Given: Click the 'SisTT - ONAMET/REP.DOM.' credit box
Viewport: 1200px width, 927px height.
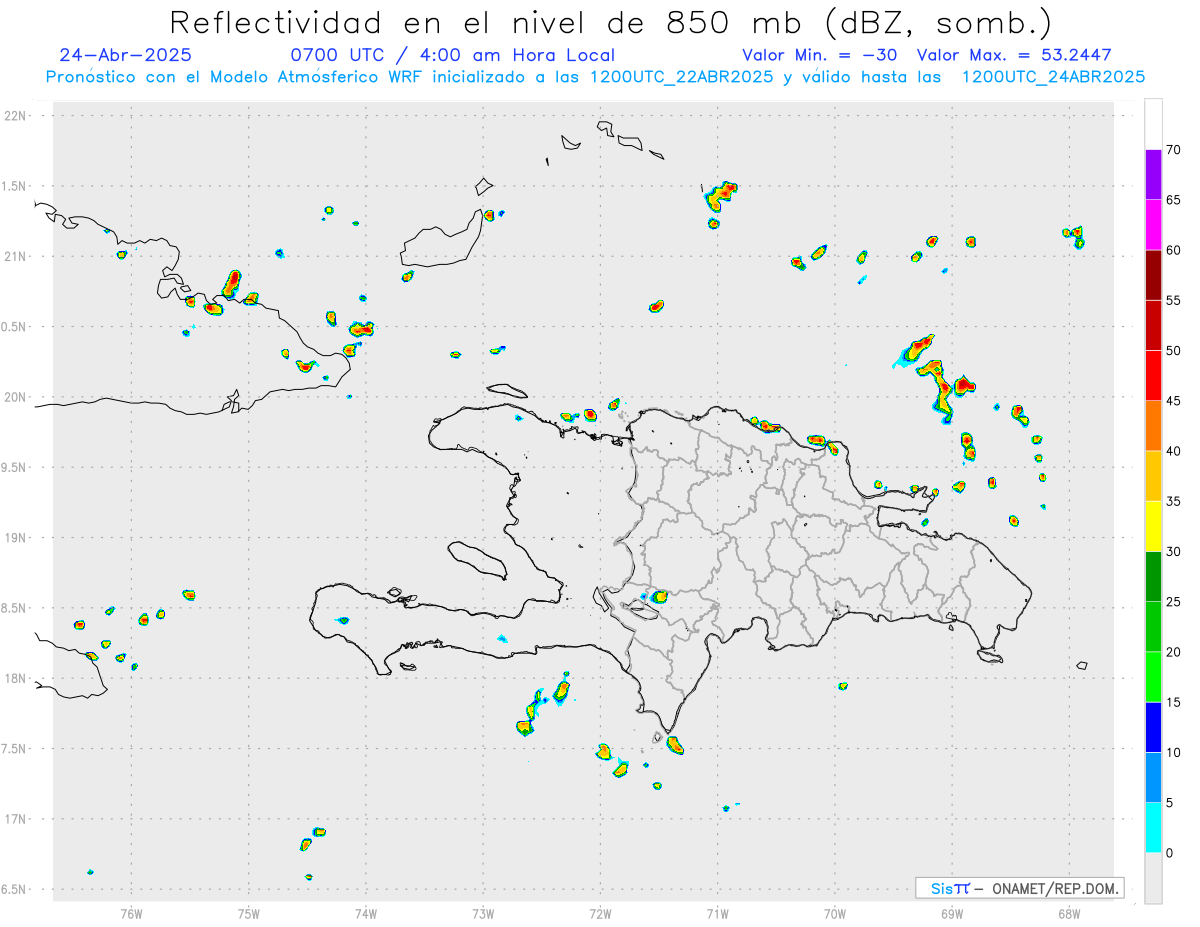Looking at the screenshot, I should click(1020, 888).
